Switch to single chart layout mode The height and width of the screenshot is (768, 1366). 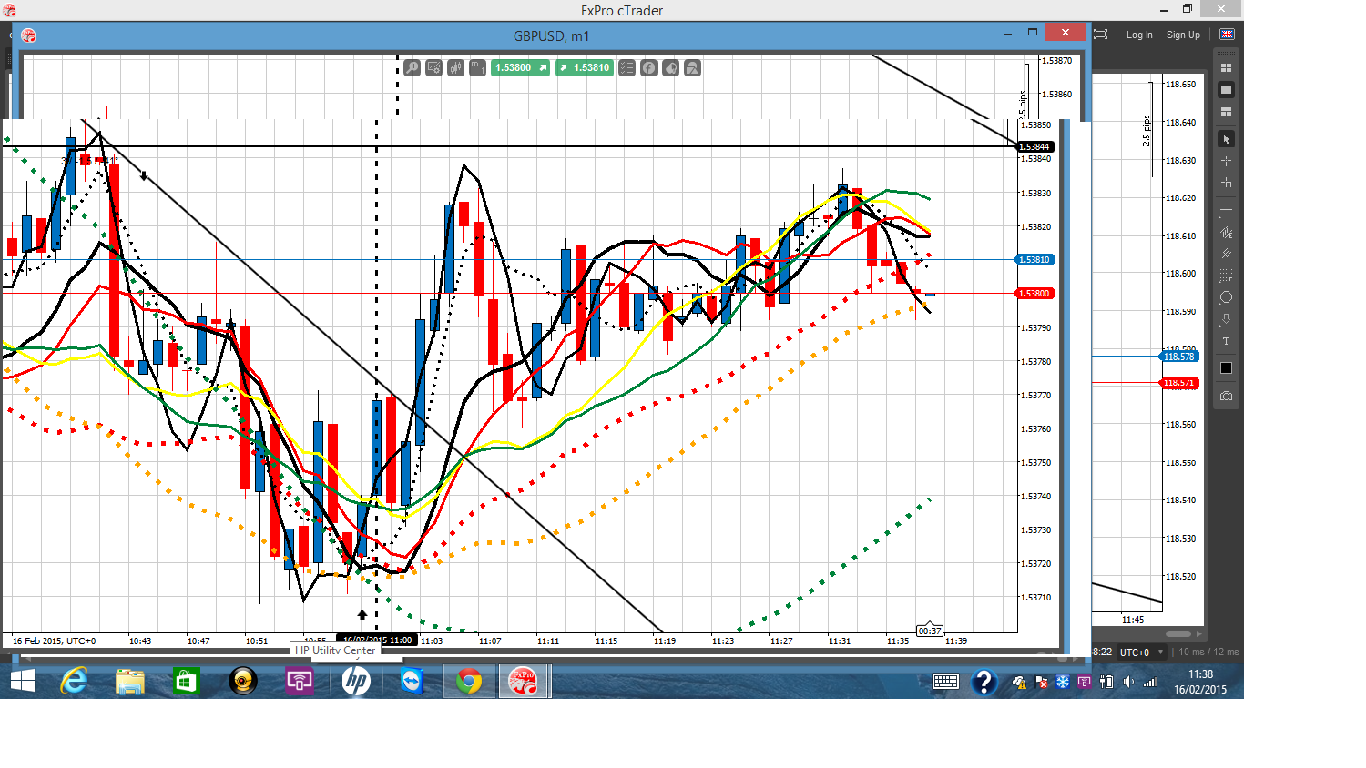1226,90
